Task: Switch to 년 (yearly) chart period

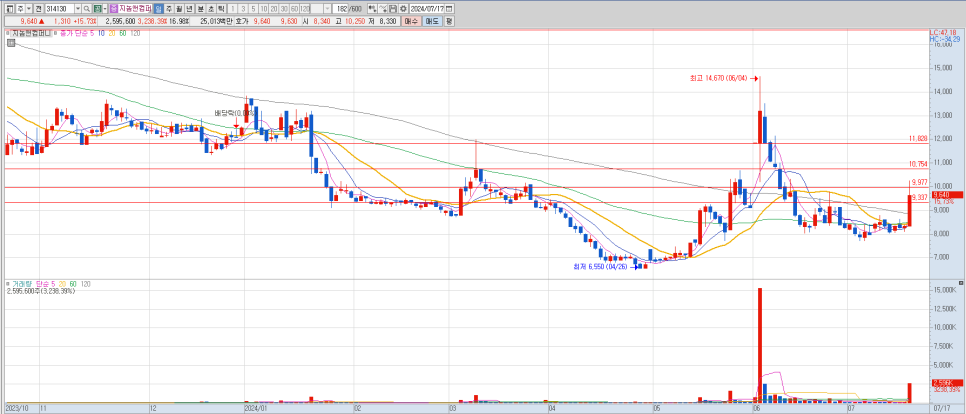Action: [189, 9]
